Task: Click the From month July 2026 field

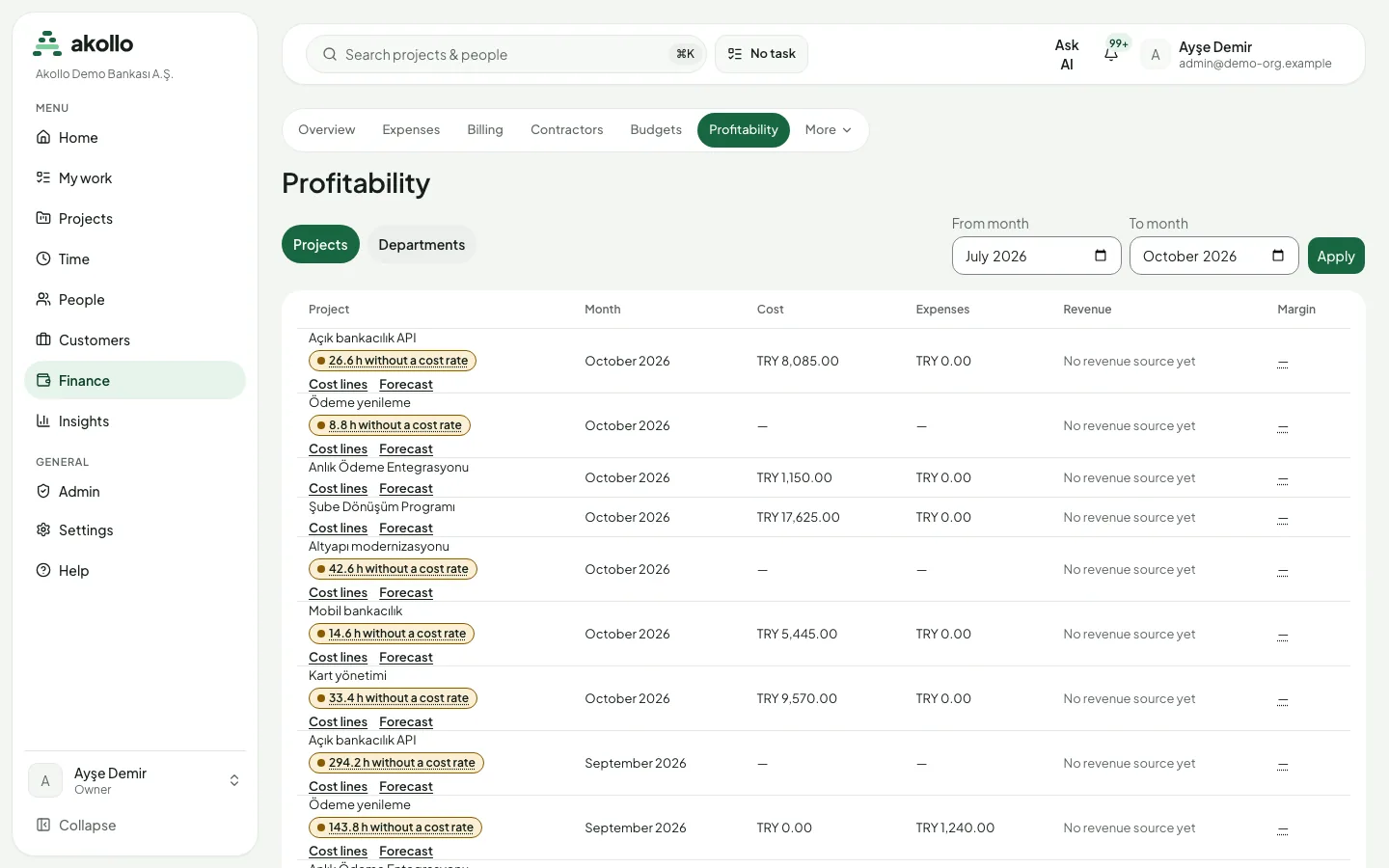Action: 1036,256
